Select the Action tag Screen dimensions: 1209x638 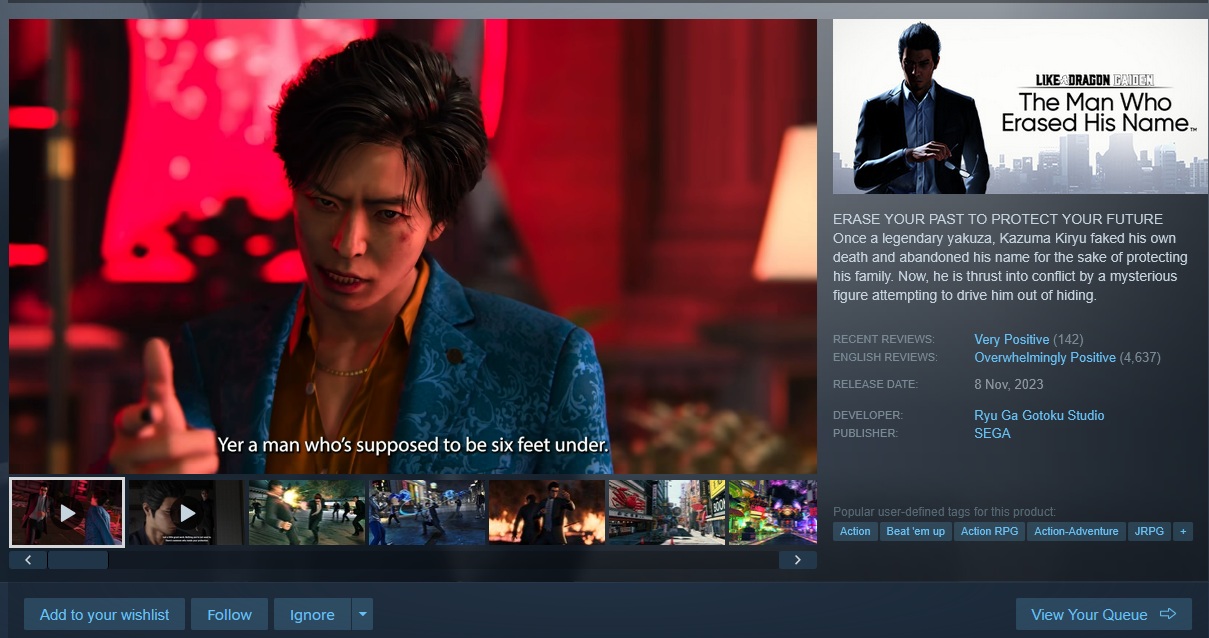click(855, 531)
